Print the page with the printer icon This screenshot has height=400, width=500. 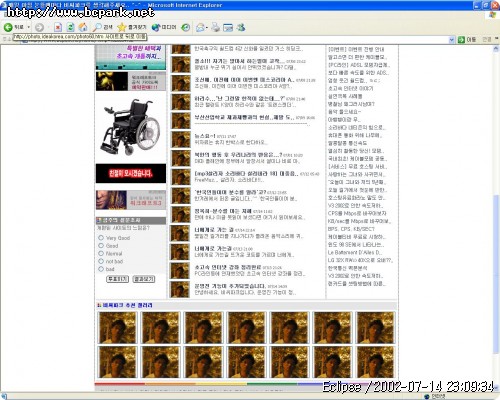[x=216, y=27]
